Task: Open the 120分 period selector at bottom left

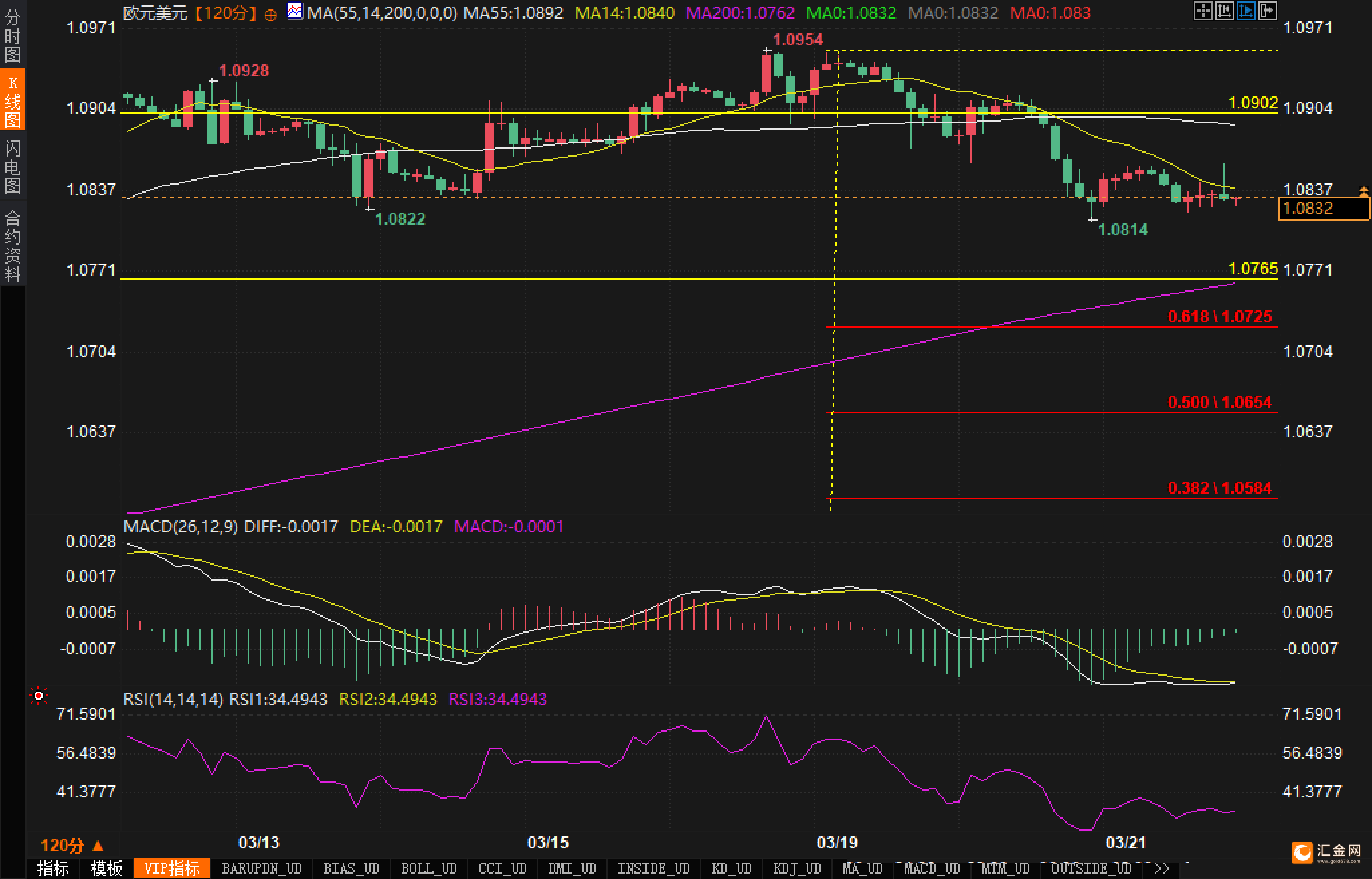Action: point(72,845)
